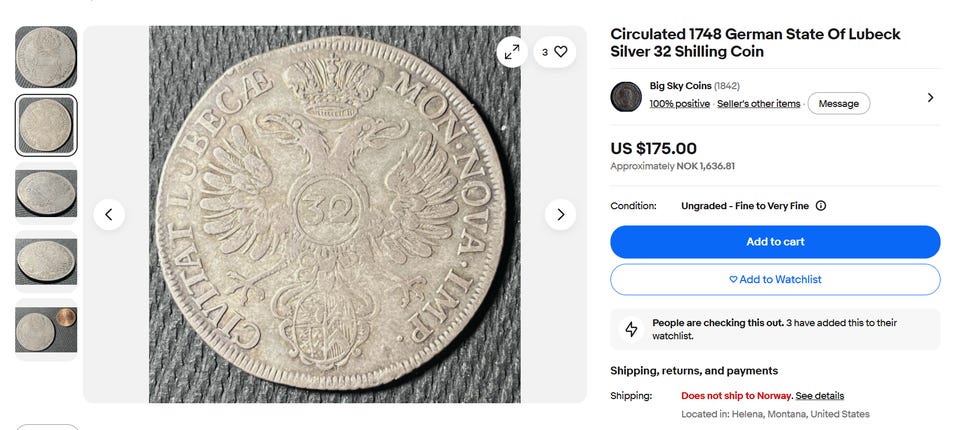Select the third angled coin thumbnail
This screenshot has height=430, width=960.
pyautogui.click(x=46, y=193)
